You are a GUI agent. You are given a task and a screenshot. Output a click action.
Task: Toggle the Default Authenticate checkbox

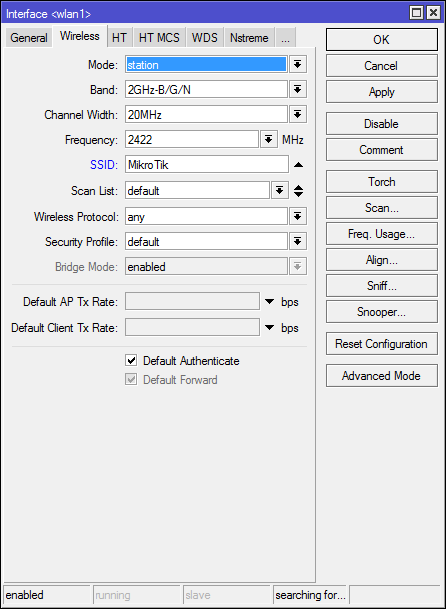tap(131, 360)
